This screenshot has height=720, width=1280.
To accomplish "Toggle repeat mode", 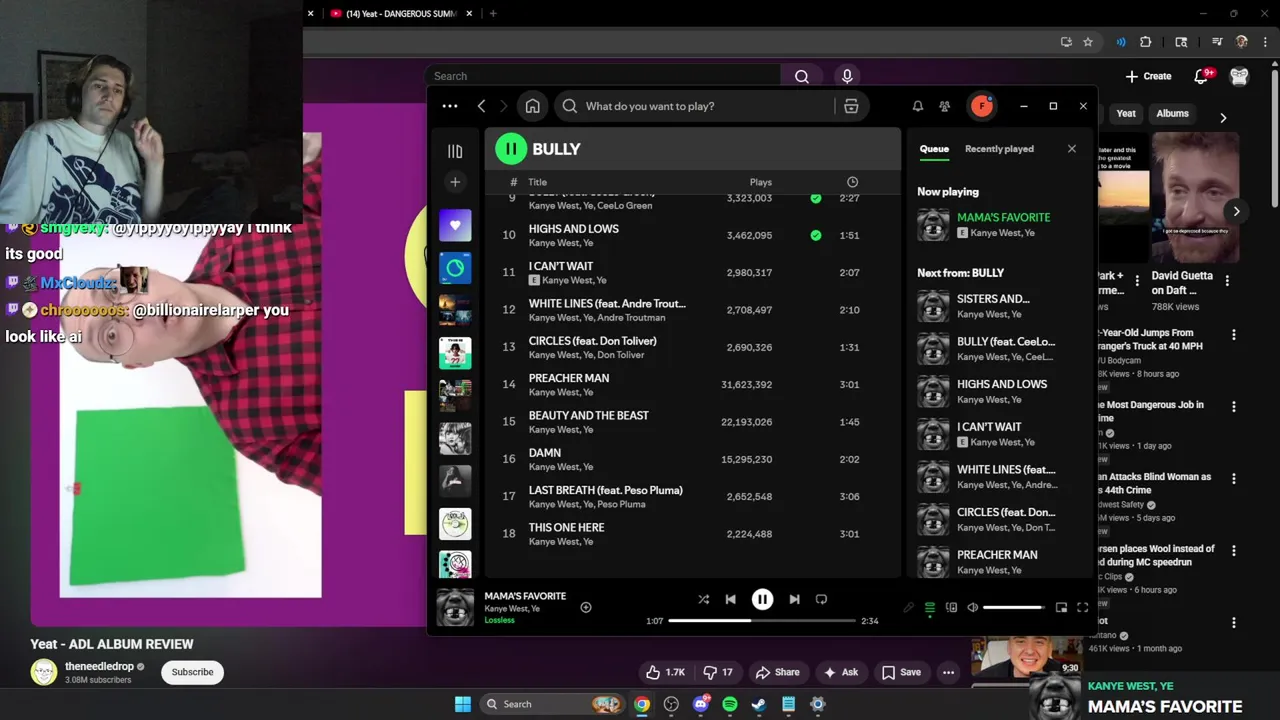I will click(821, 599).
